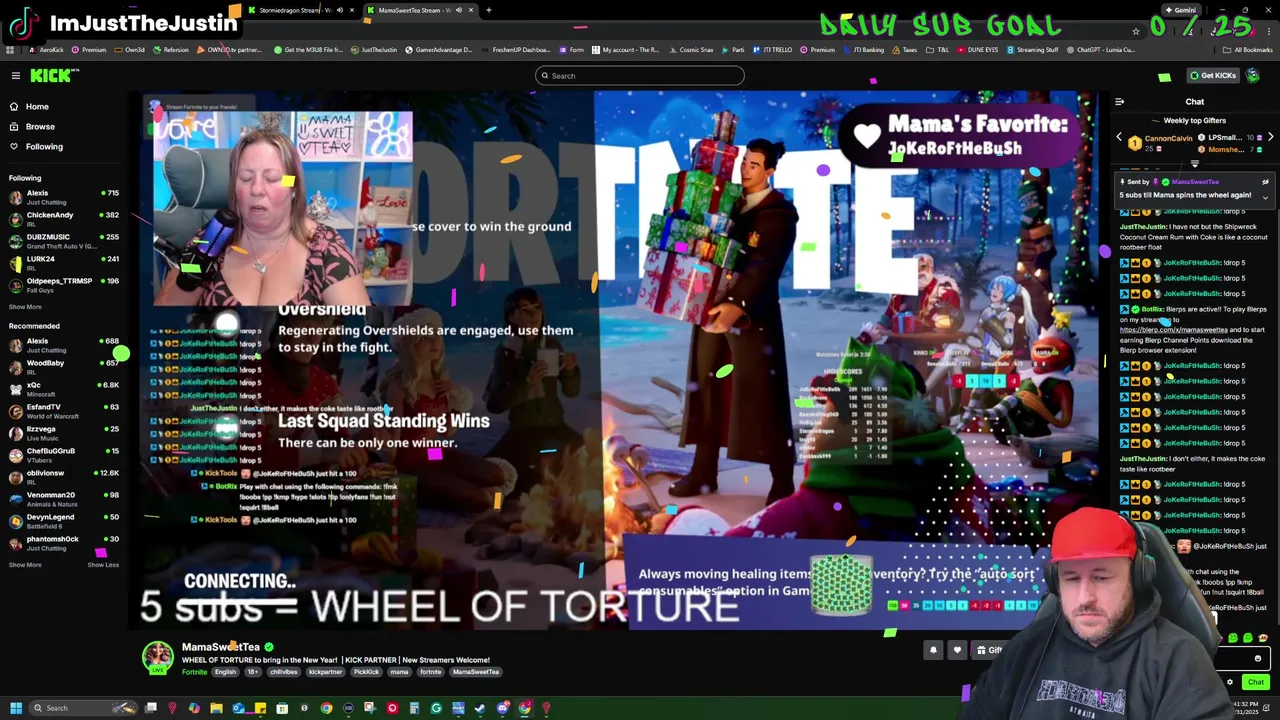Viewport: 1280px width, 720px height.
Task: Open JustTheJustin bookmark
Action: click(374, 50)
